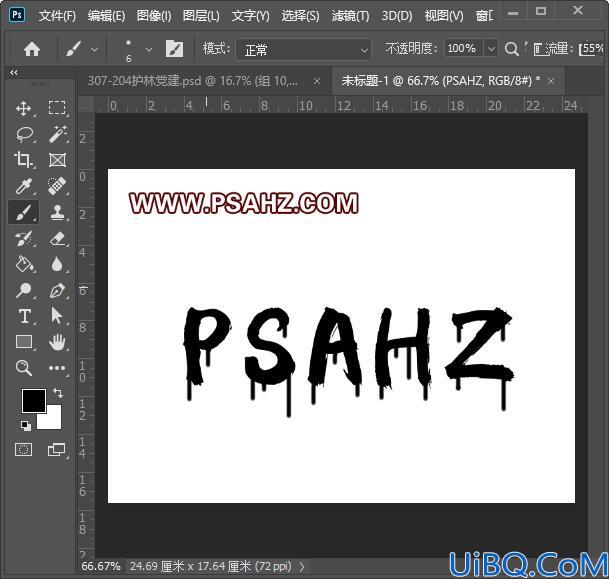Select the Frame tool

pyautogui.click(x=57, y=160)
